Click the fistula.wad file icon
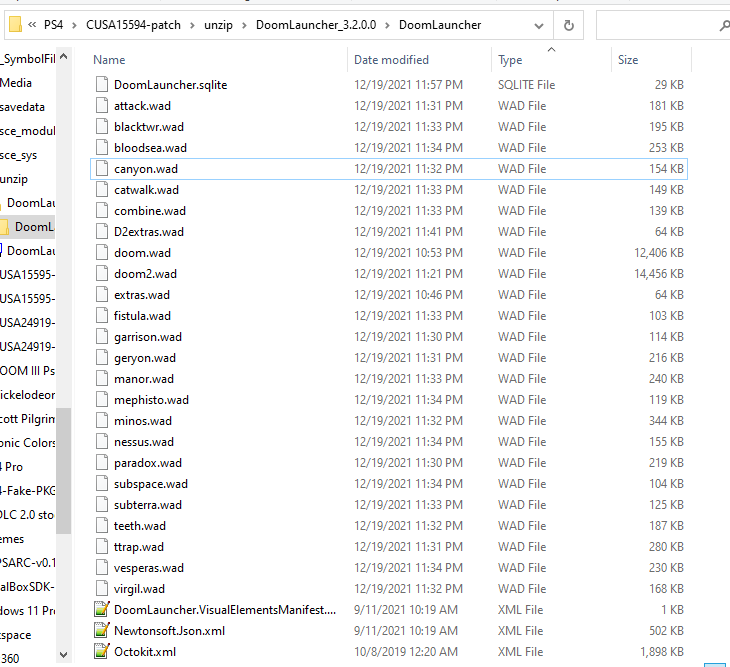 pyautogui.click(x=102, y=315)
